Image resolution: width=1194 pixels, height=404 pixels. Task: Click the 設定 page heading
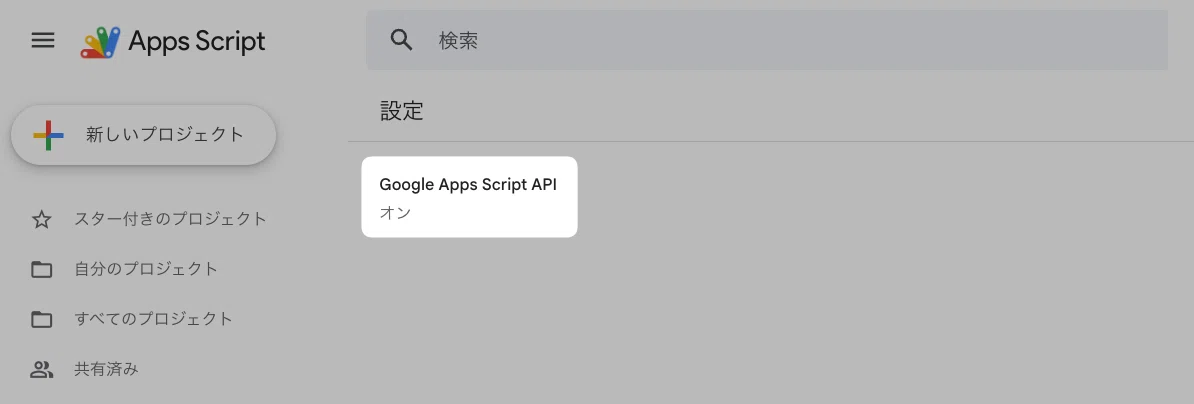(401, 111)
